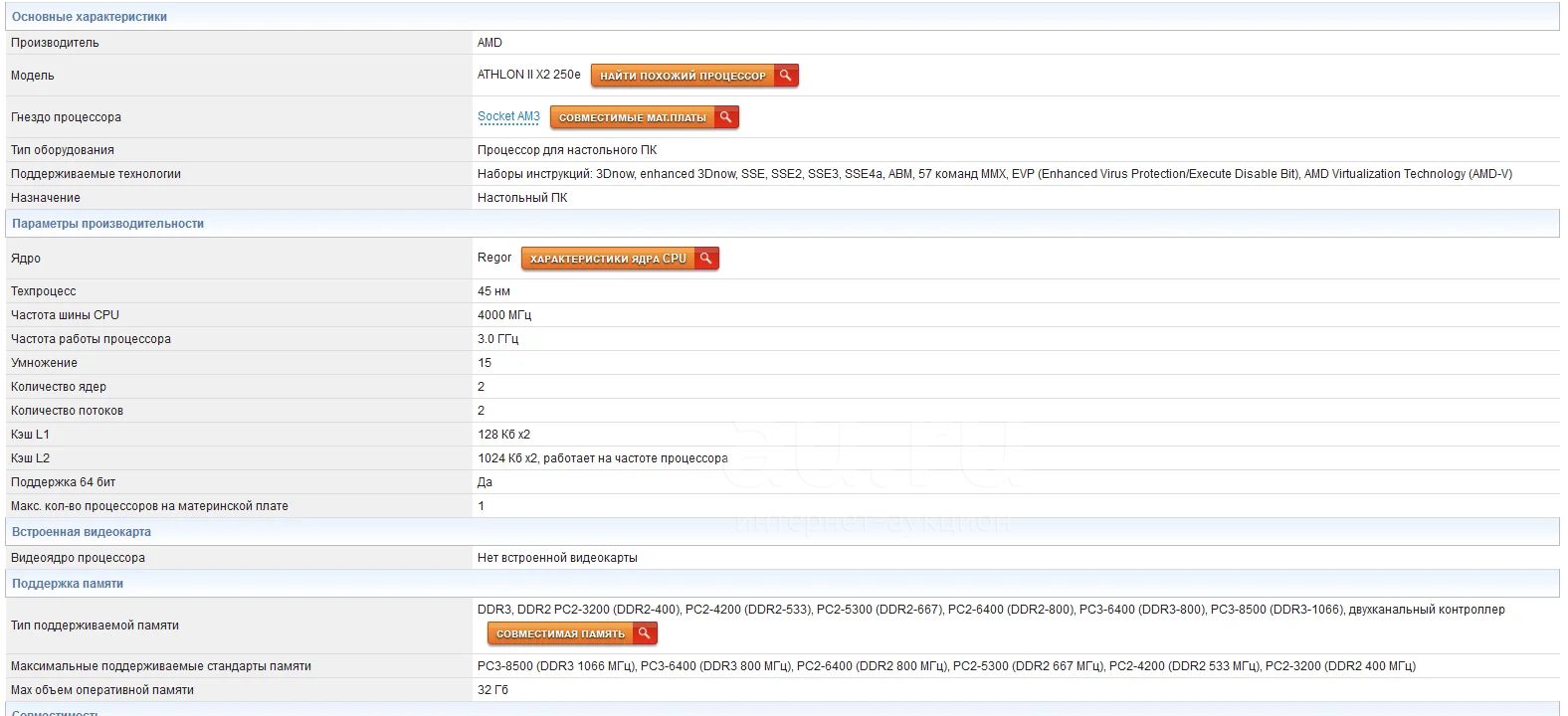Click the 'Кэш L1' label
1568x716 pixels.
30,435
